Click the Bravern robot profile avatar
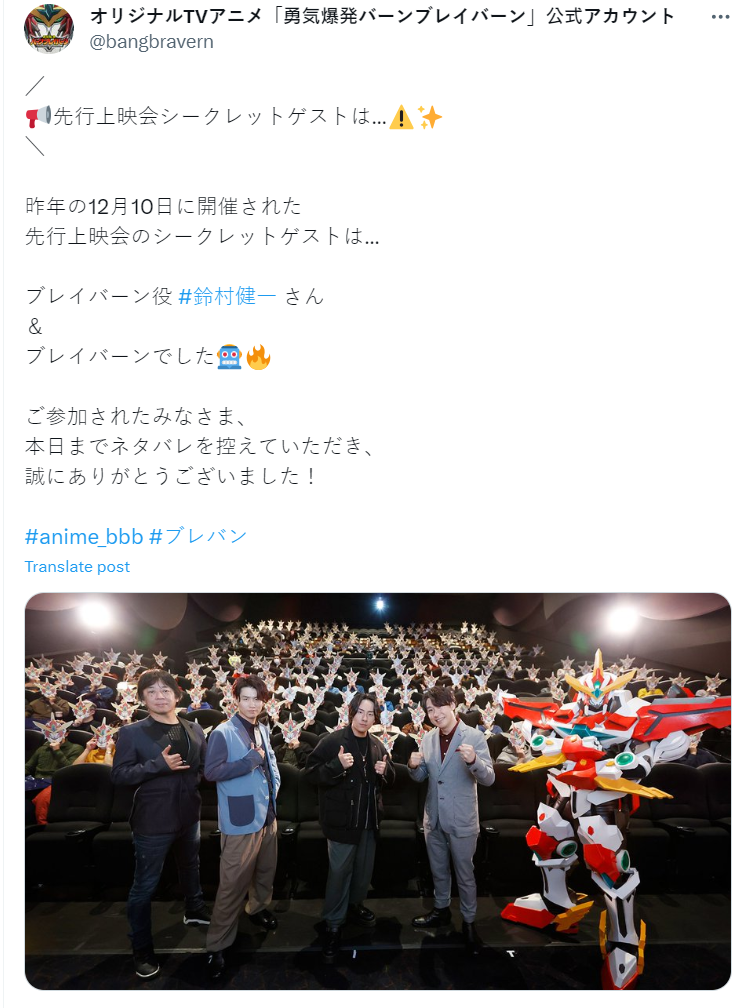The image size is (748, 1008). pyautogui.click(x=49, y=28)
